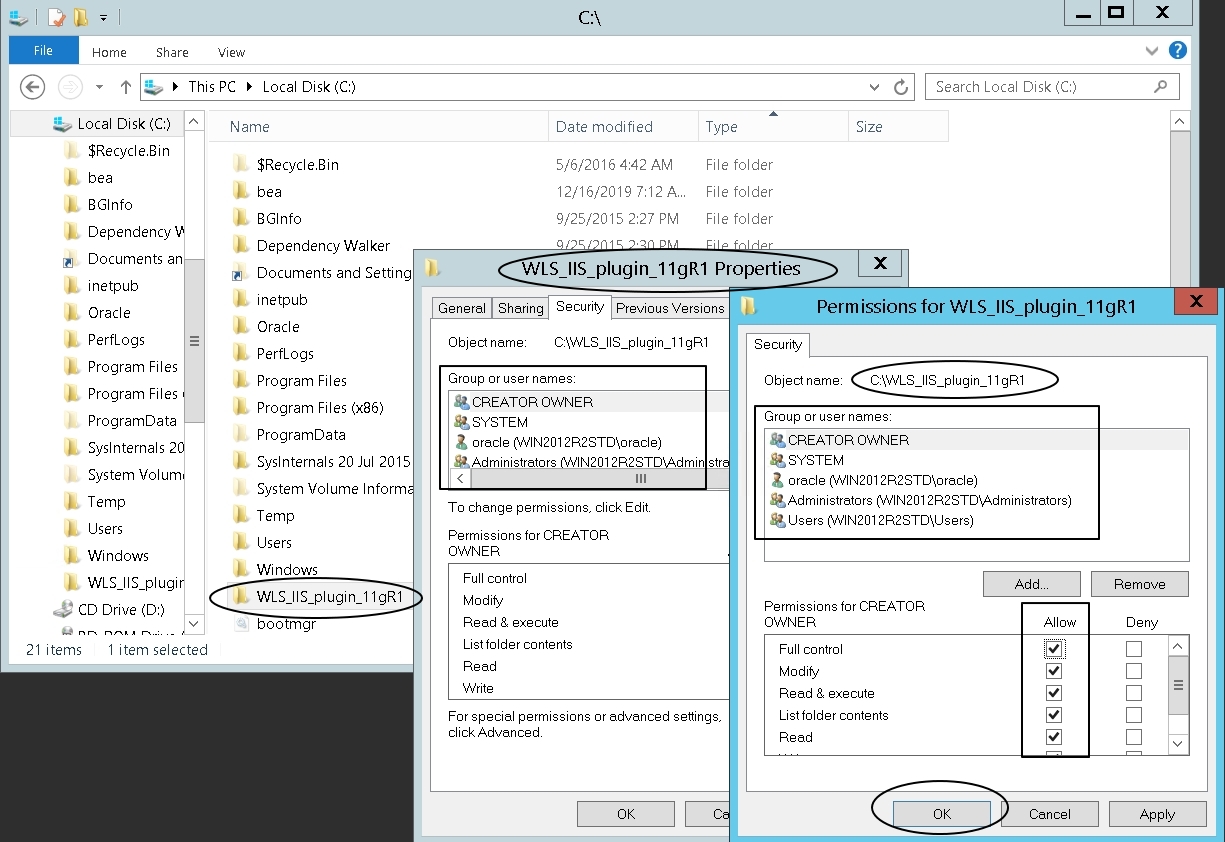Toggle Allow checkbox for Full control
The image size is (1225, 842).
pos(1053,649)
